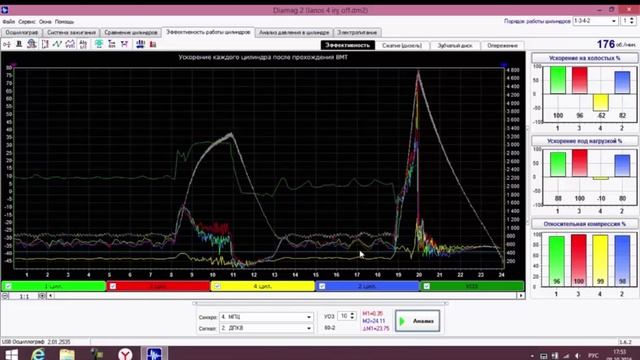The height and width of the screenshot is (360, 640).
Task: Click the teal cursor-marker toolbar icon
Action: (x=99, y=44)
